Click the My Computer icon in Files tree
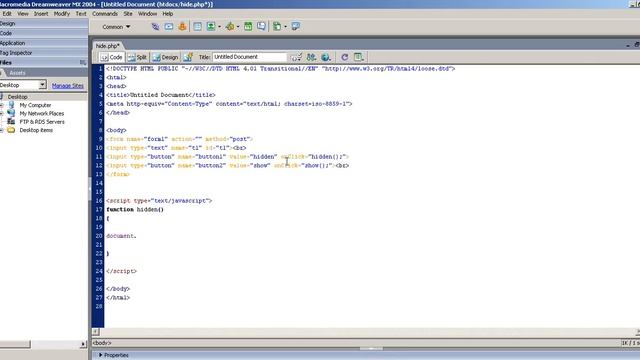The width and height of the screenshot is (640, 360). pyautogui.click(x=11, y=105)
